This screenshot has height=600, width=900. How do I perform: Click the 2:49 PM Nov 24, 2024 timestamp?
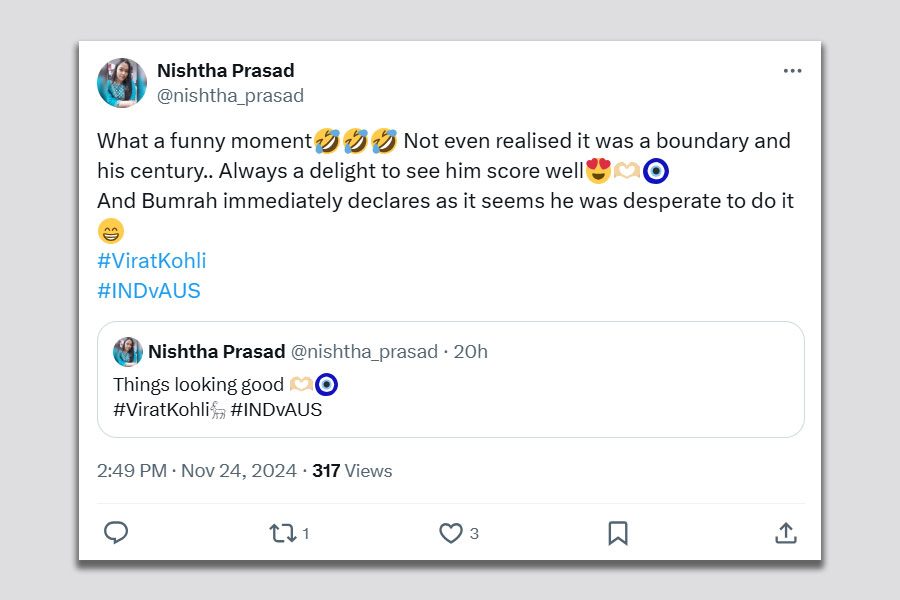[197, 471]
